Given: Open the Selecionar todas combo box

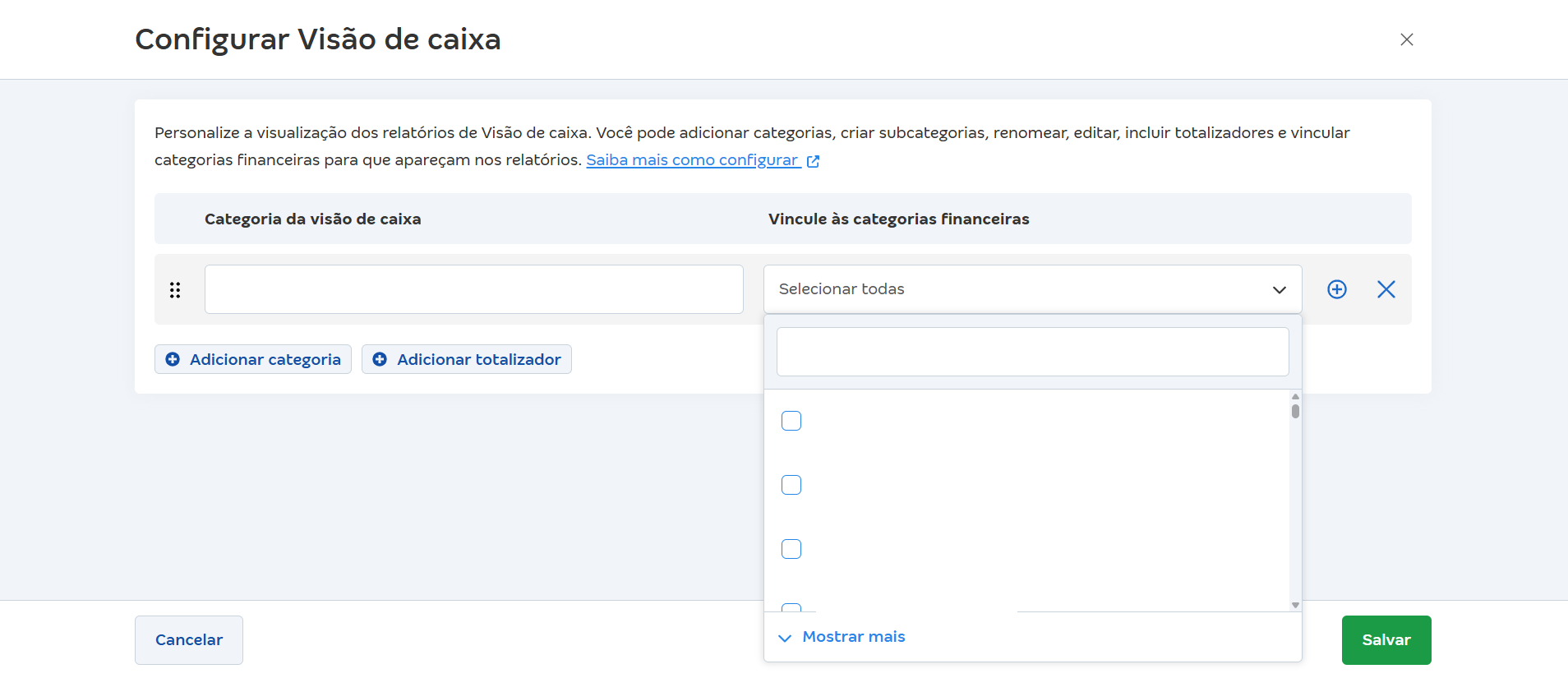Looking at the screenshot, I should [x=1032, y=289].
